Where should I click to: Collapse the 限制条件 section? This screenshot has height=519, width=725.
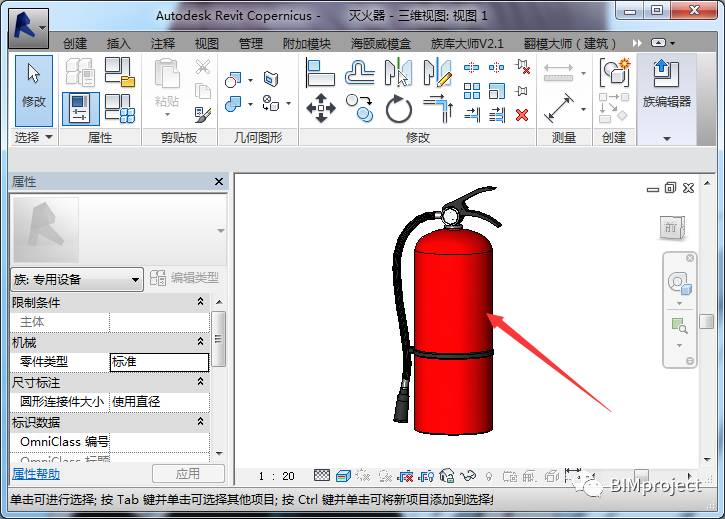[x=200, y=302]
